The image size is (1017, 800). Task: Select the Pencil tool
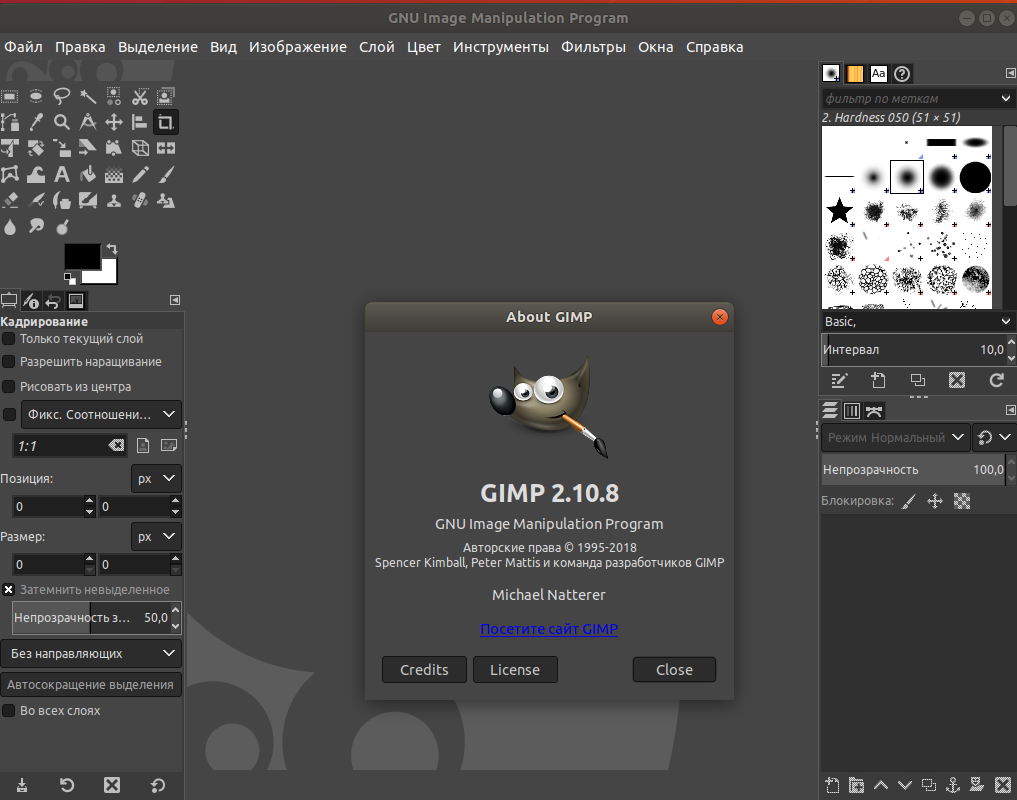pos(139,175)
